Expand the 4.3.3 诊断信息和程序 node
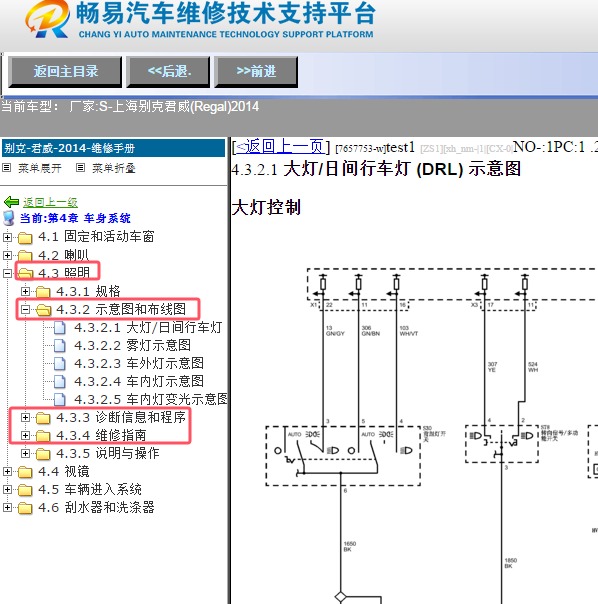Viewport: 598px width, 604px height. click(x=25, y=417)
